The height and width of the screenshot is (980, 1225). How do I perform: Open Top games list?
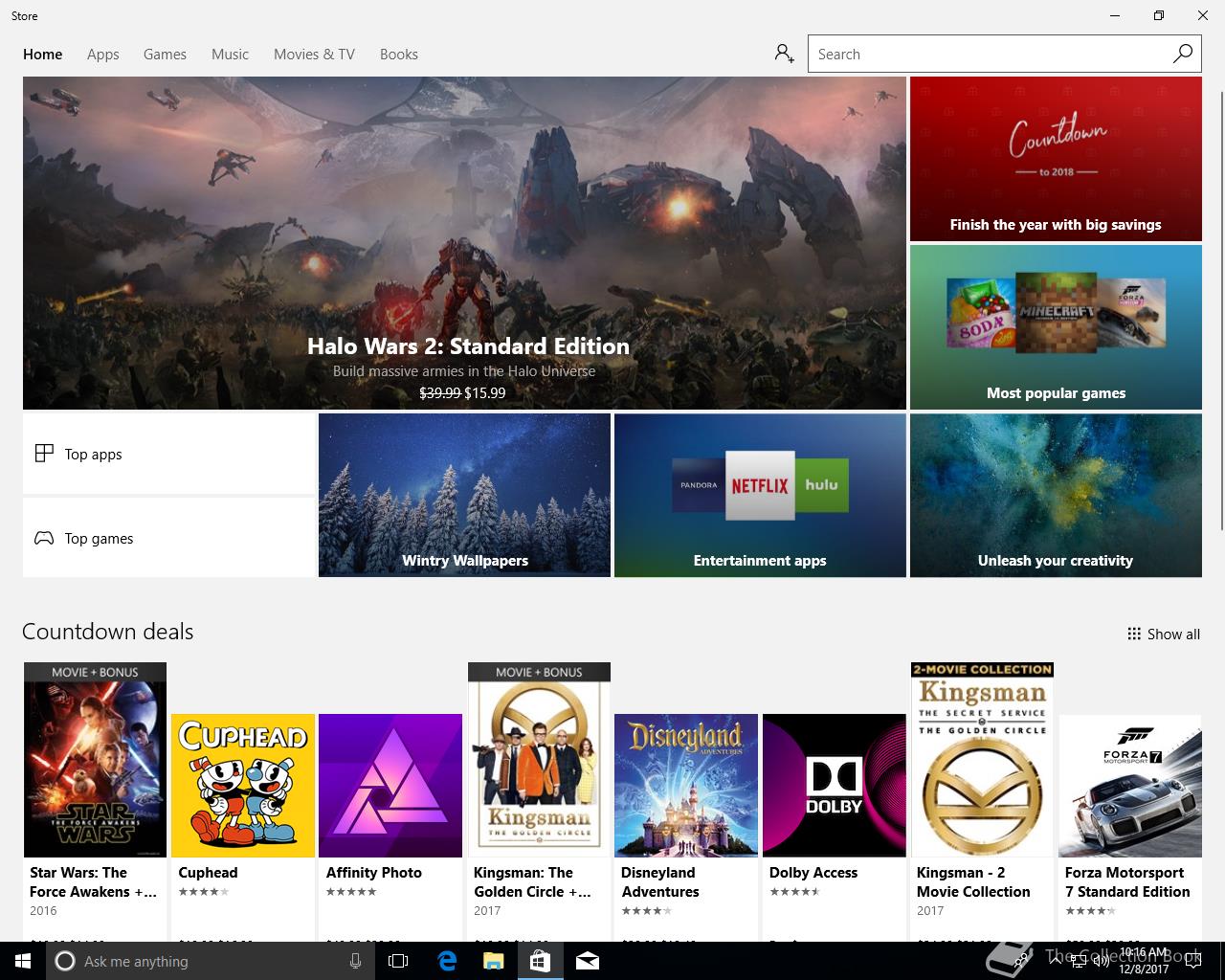[169, 538]
